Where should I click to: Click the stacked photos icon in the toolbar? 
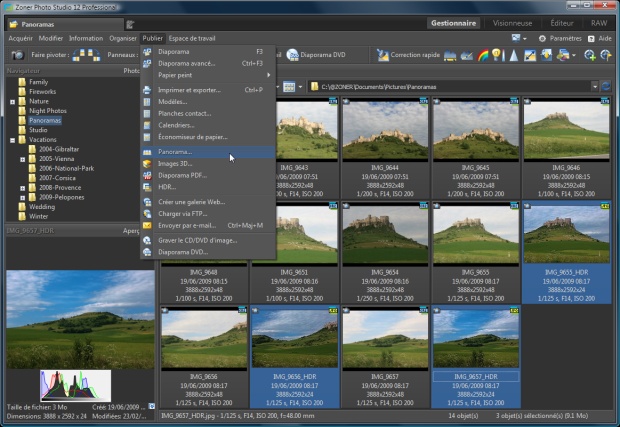coord(563,55)
